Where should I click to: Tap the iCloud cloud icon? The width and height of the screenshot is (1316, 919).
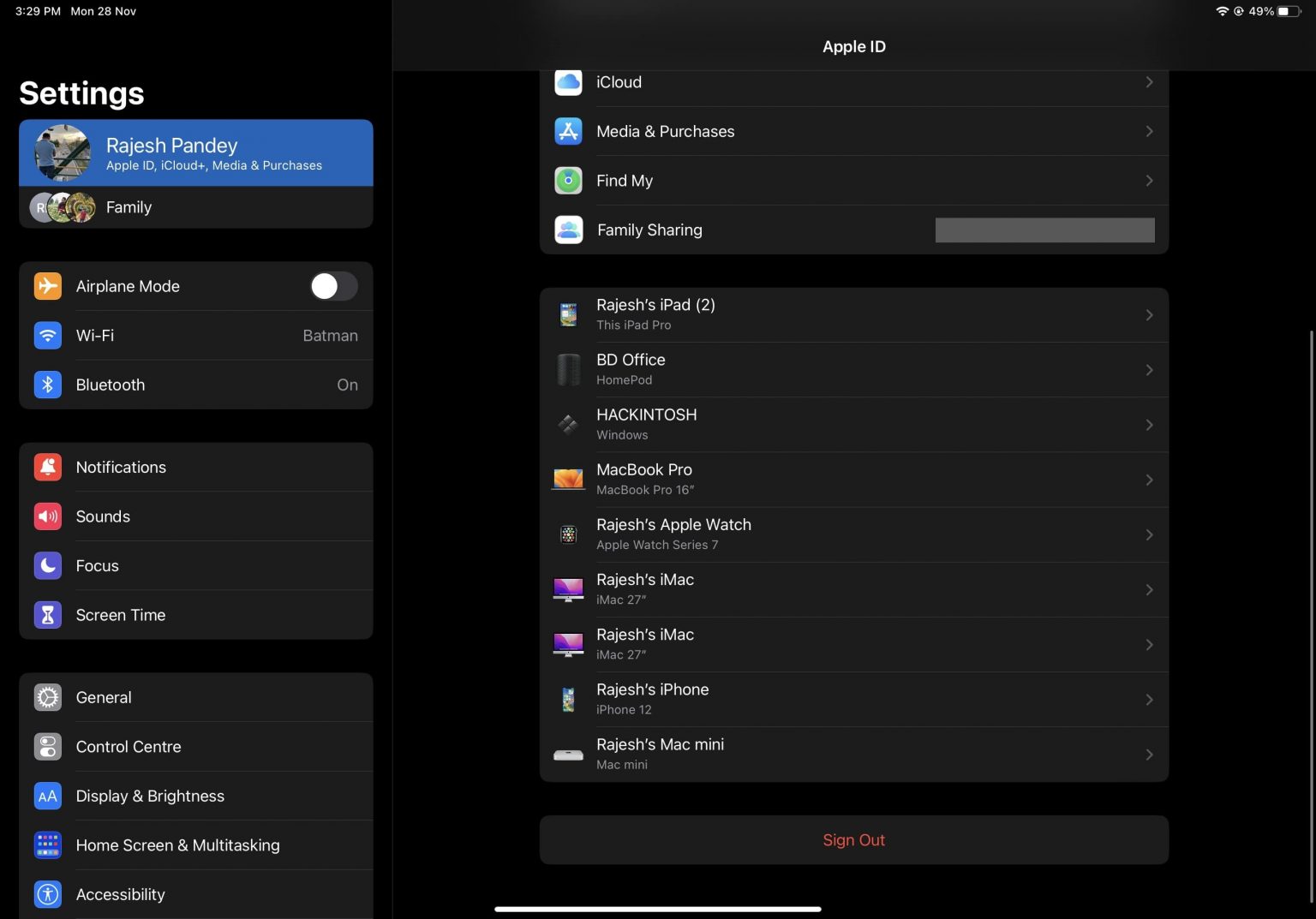pos(569,82)
